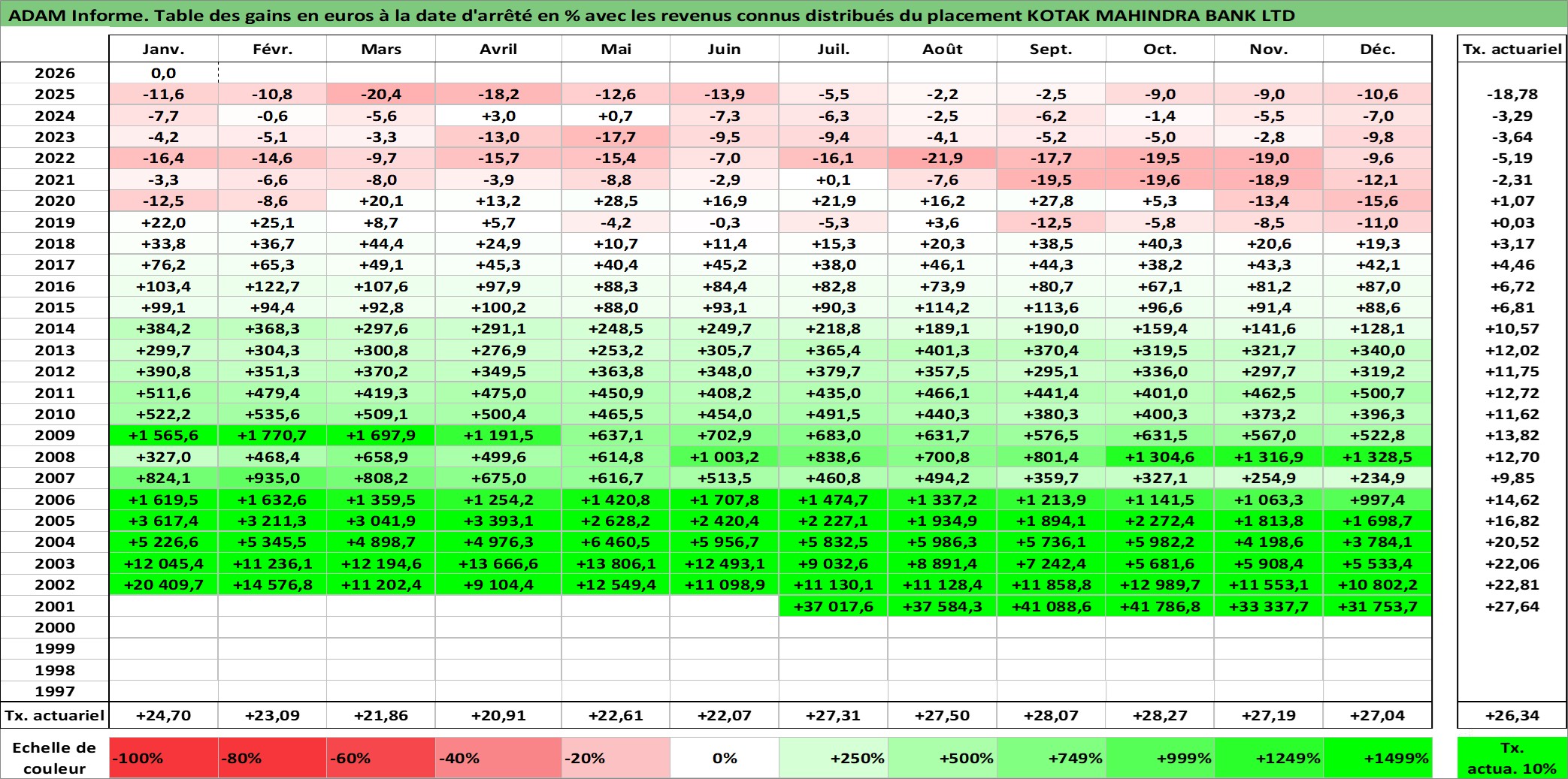Select the -17,7 cell in May 2023
This screenshot has width=1568, height=779.
pyautogui.click(x=616, y=137)
